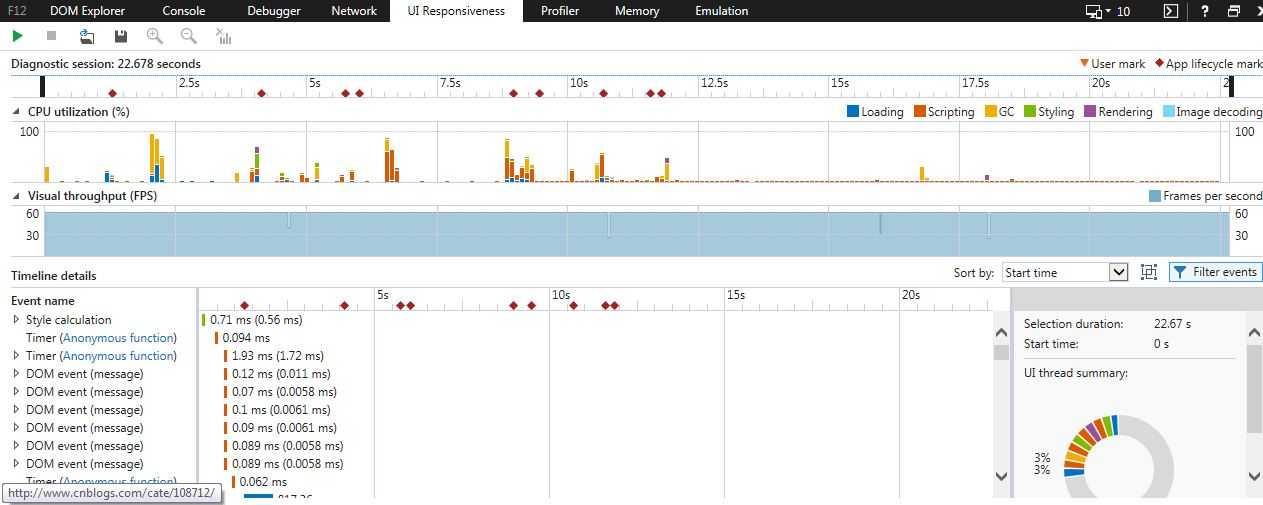Expand the DOM event (message) row with 0.1 ms

click(x=16, y=410)
